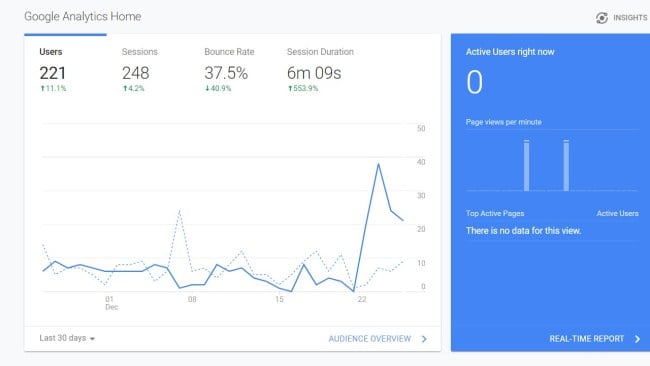Click the first page views bar

[x=526, y=165]
